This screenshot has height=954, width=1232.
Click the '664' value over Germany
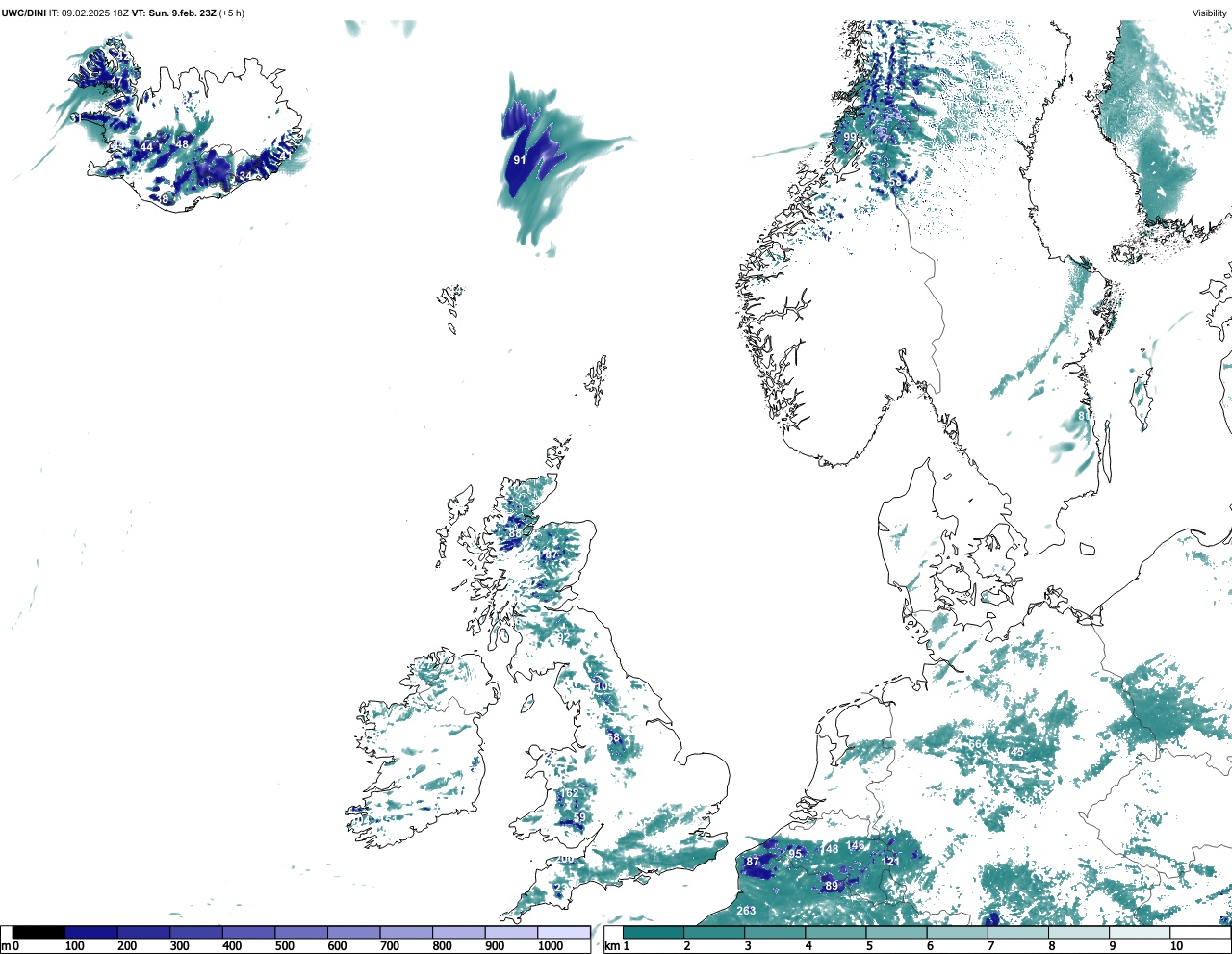(978, 744)
